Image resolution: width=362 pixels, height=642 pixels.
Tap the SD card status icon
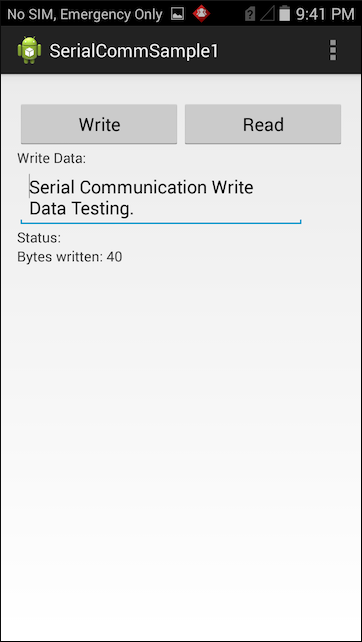click(250, 14)
